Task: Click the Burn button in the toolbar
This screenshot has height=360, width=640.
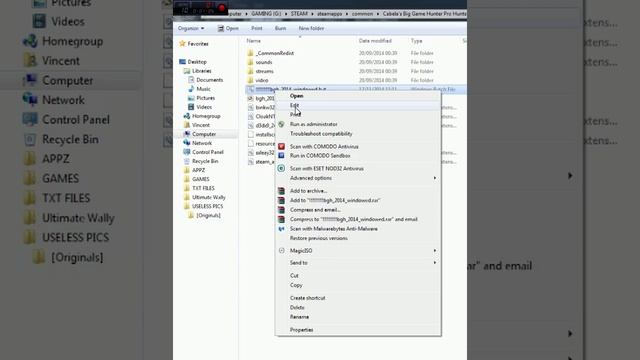Action: tap(280, 28)
